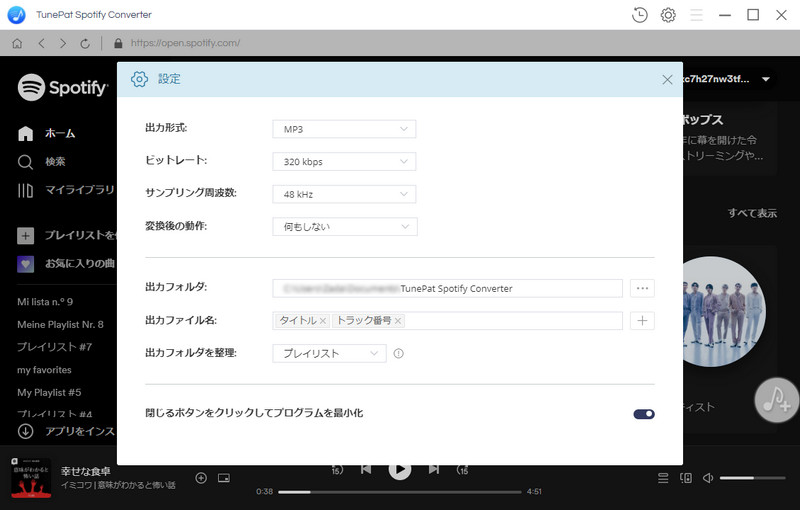
Task: Open playlist Mi lista n.º 9
Action: (45, 302)
